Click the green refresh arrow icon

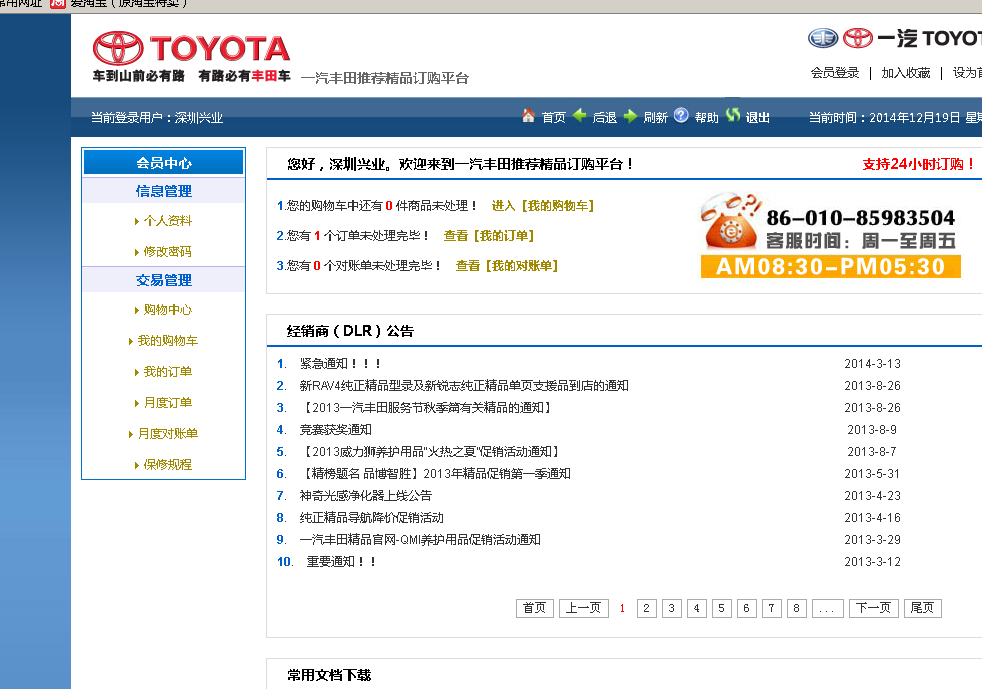click(630, 116)
